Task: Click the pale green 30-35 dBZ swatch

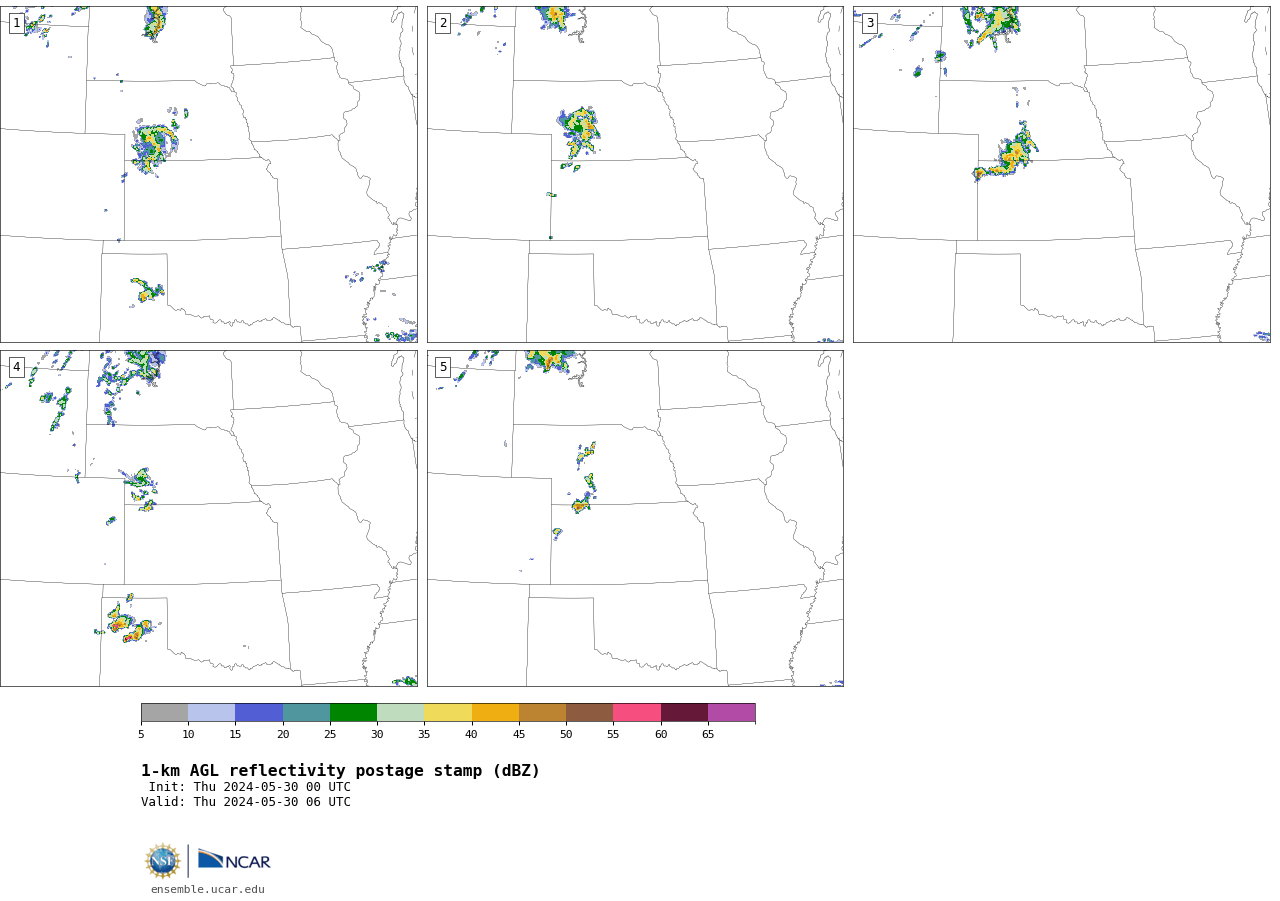Action: point(401,713)
